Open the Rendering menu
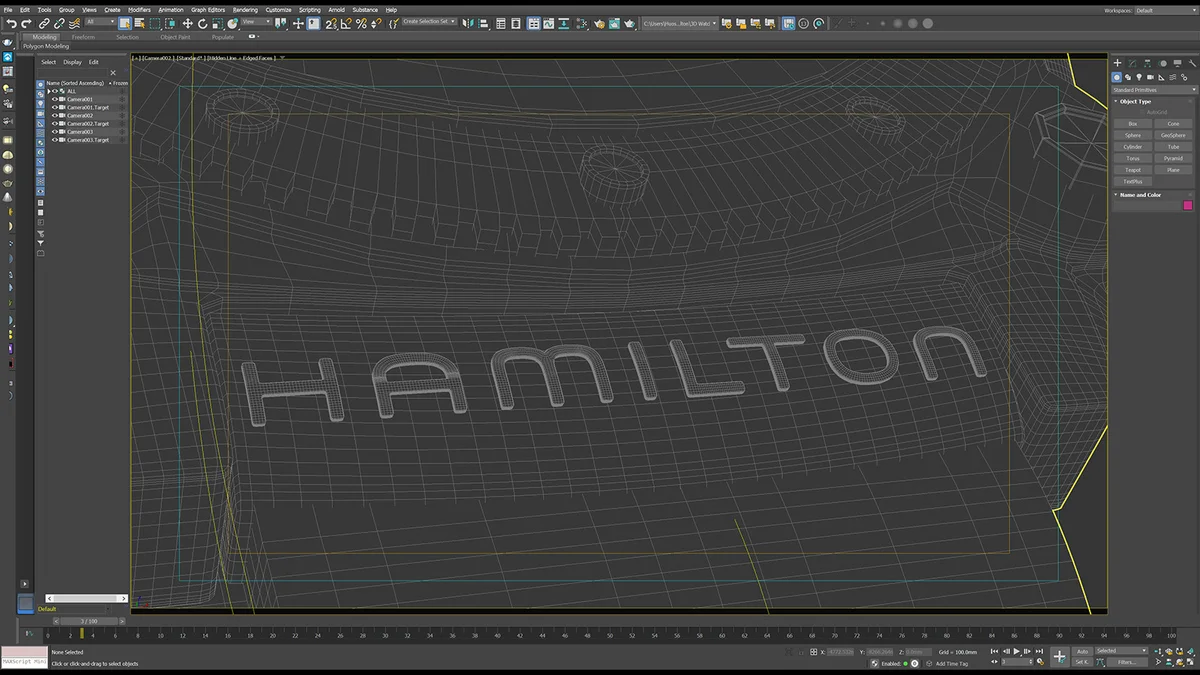 point(246,10)
